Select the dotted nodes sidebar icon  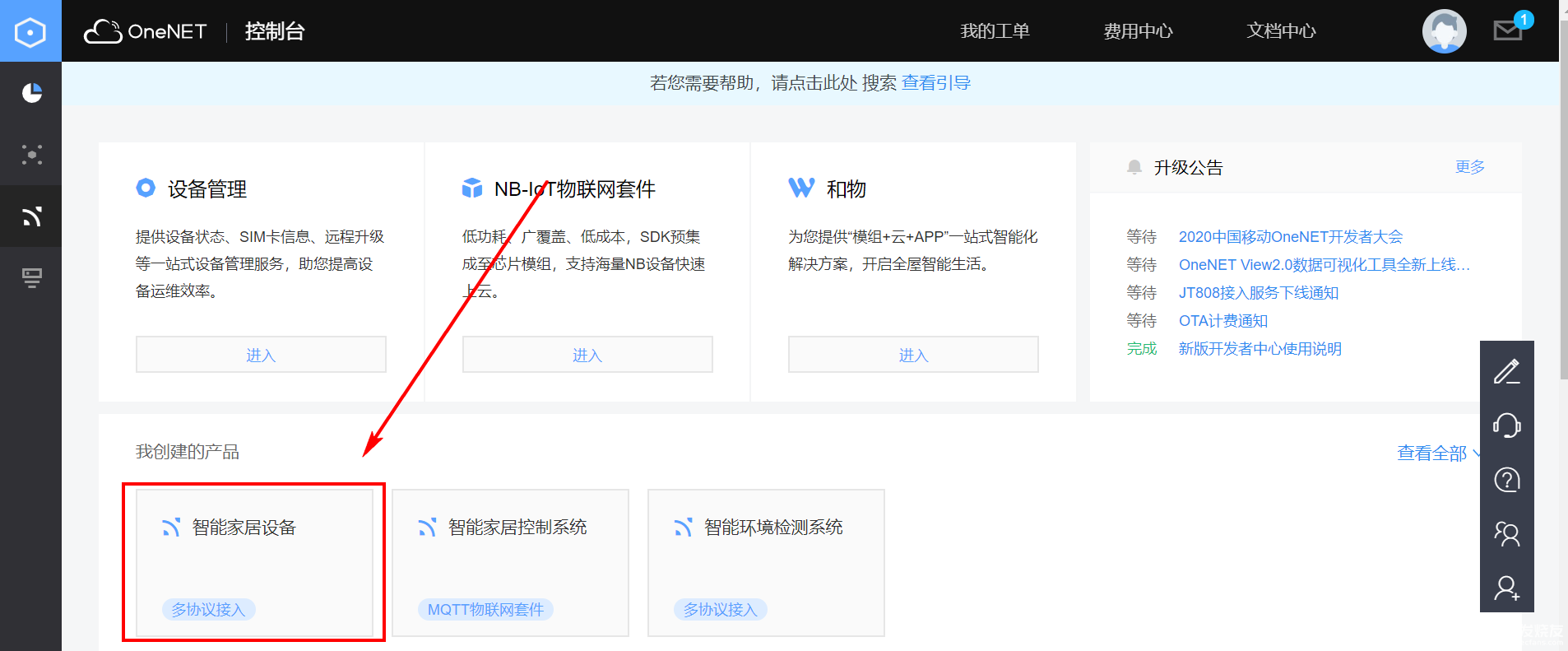click(31, 155)
